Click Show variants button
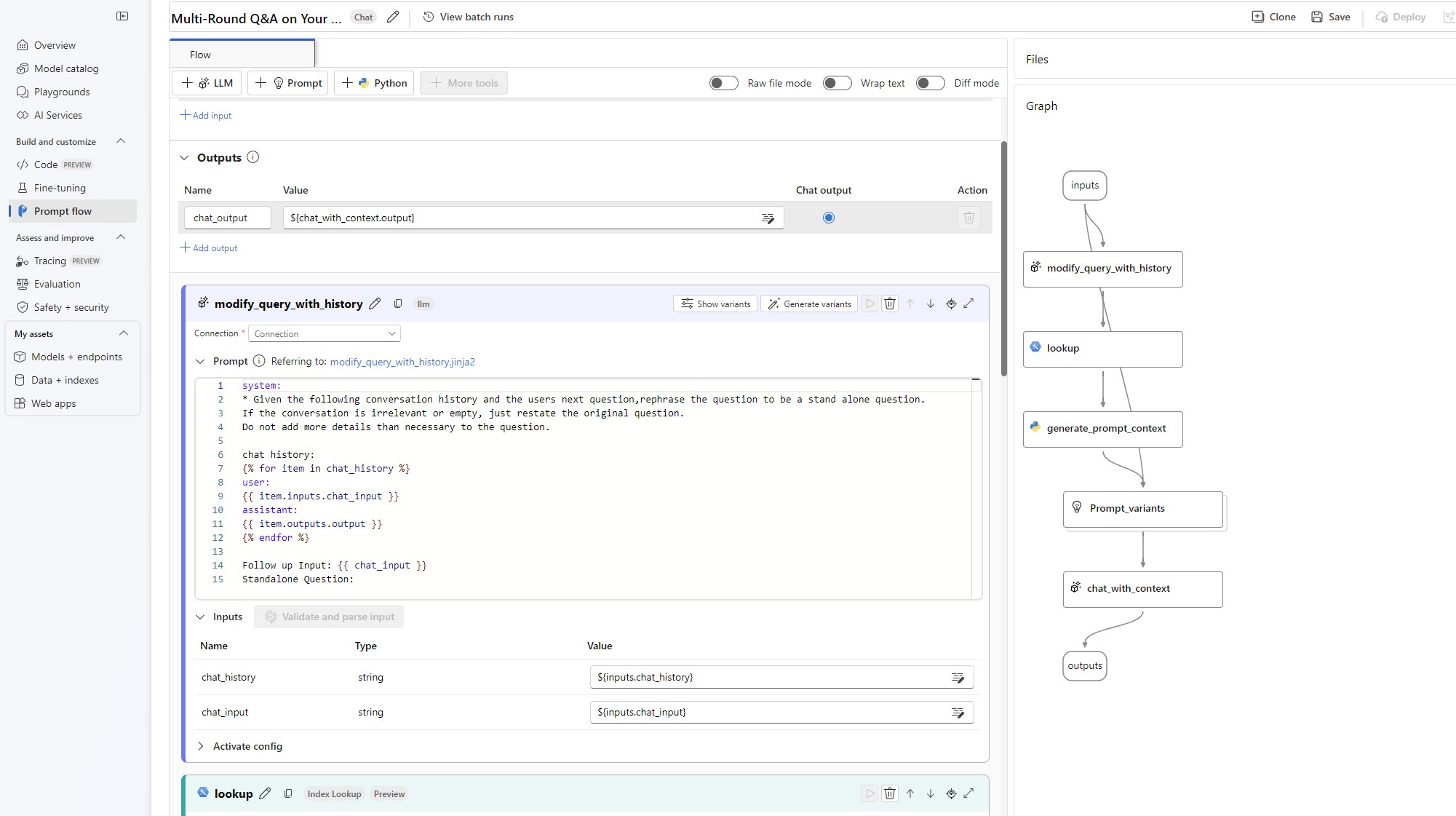1456x816 pixels. 715,304
